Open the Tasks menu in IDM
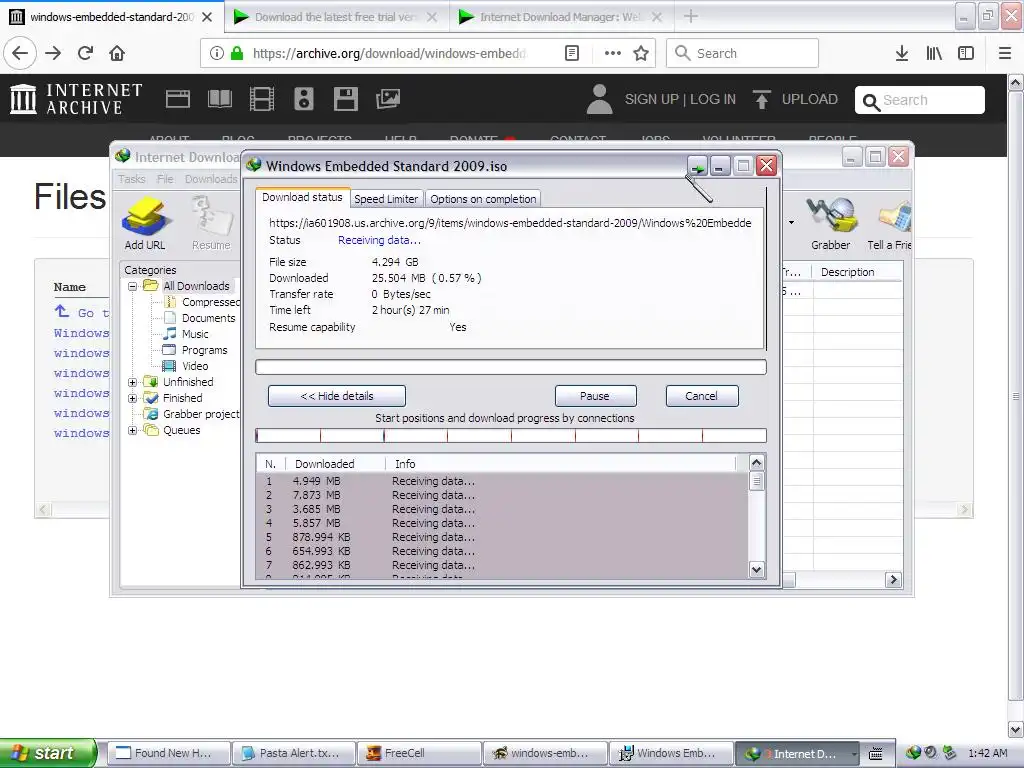1024x768 pixels. [131, 179]
